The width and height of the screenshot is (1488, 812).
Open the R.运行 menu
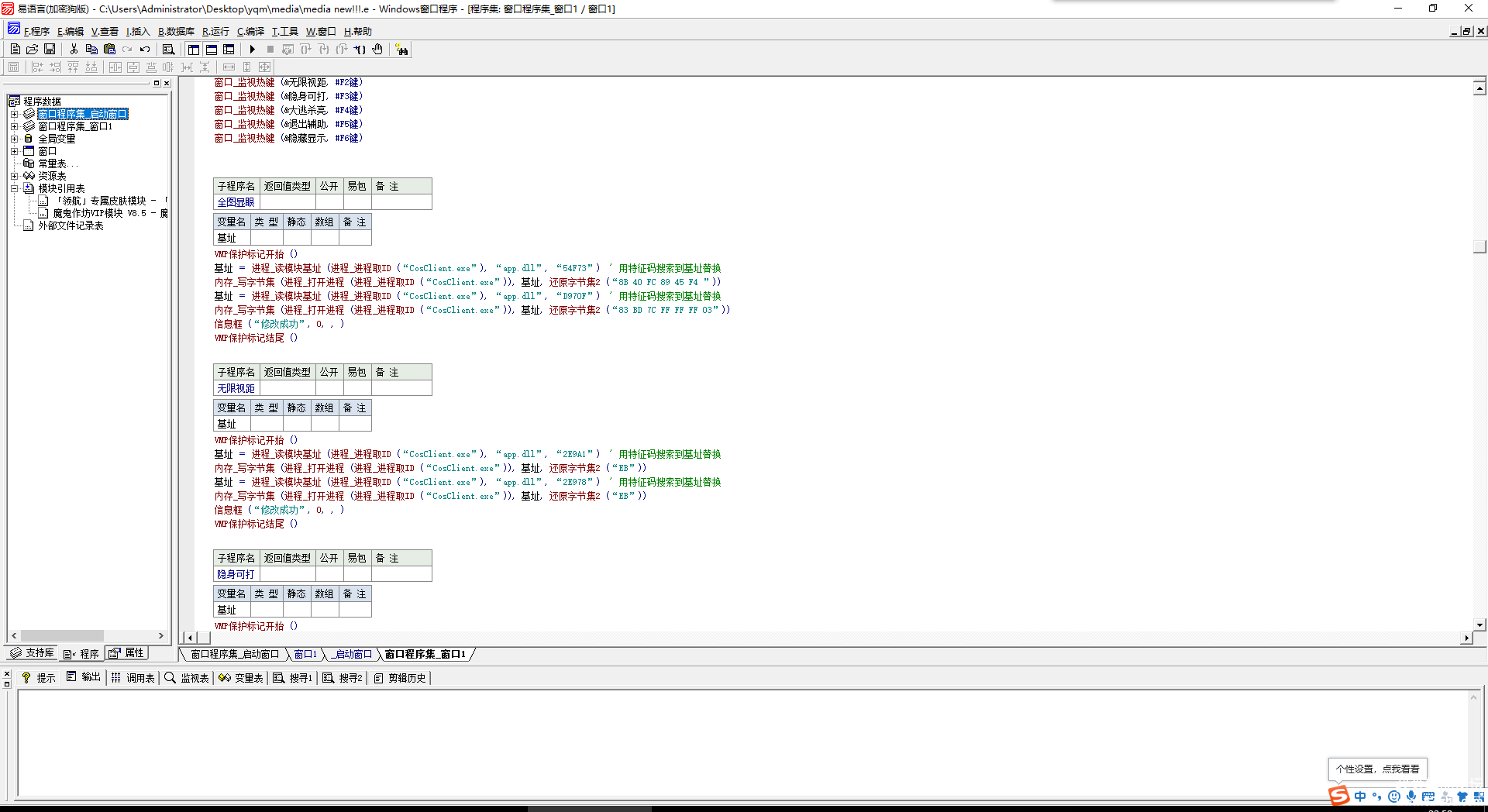point(215,32)
